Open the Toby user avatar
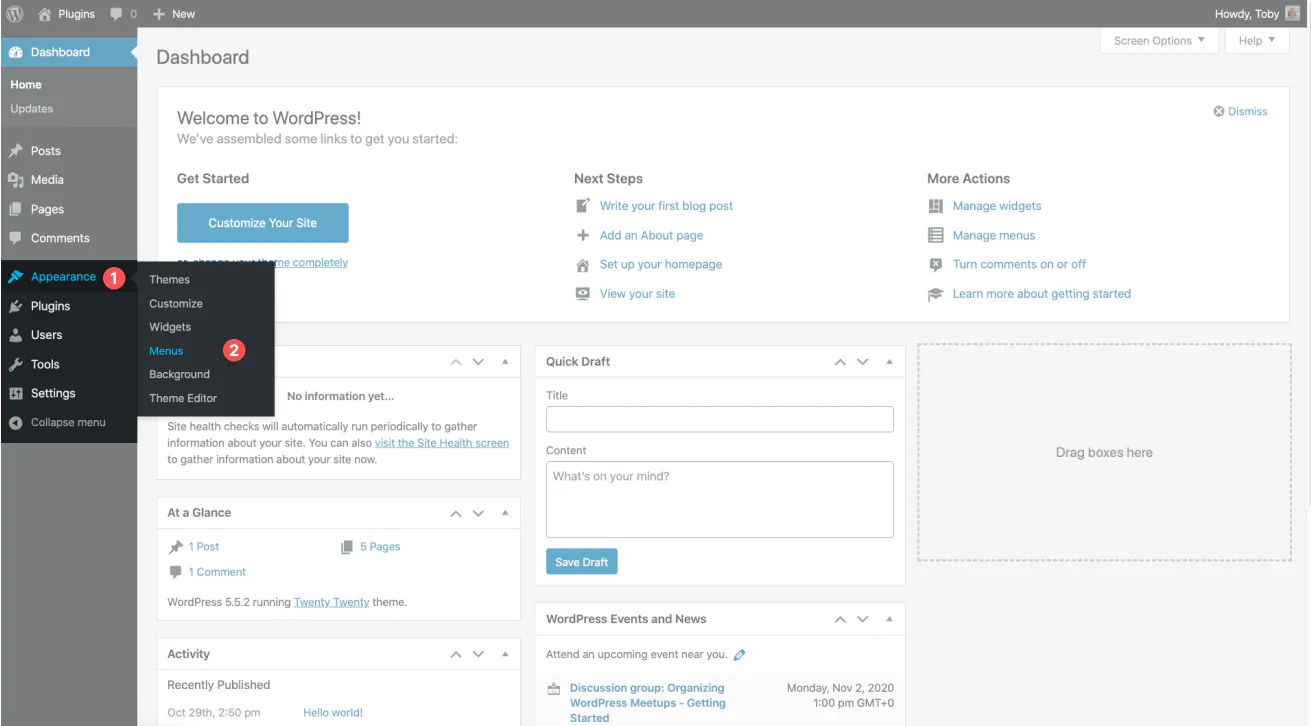1311x726 pixels. (x=1293, y=14)
